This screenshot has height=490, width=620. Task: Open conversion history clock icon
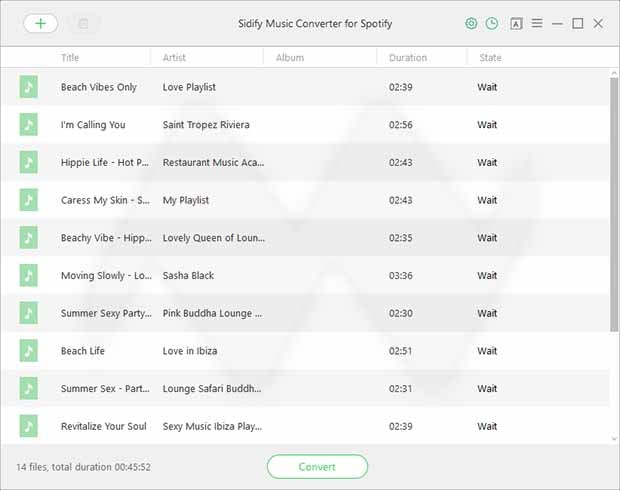pos(491,24)
